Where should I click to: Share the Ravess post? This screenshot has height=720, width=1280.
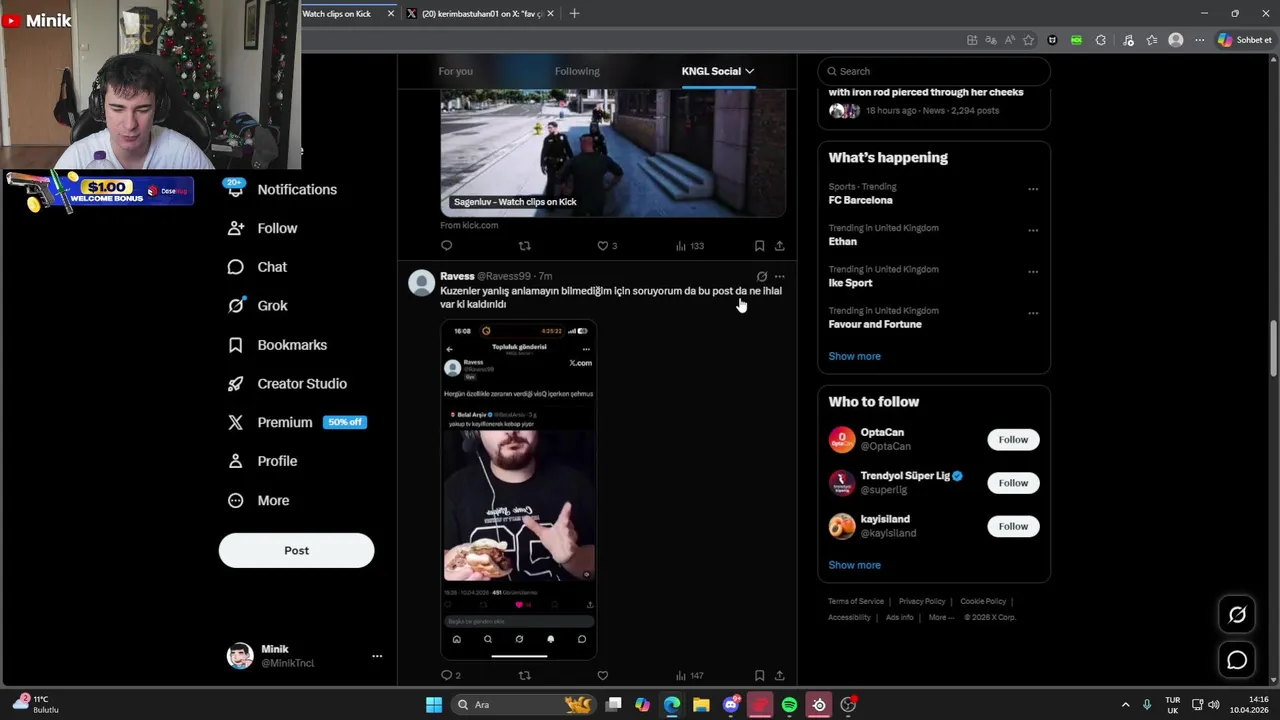780,676
